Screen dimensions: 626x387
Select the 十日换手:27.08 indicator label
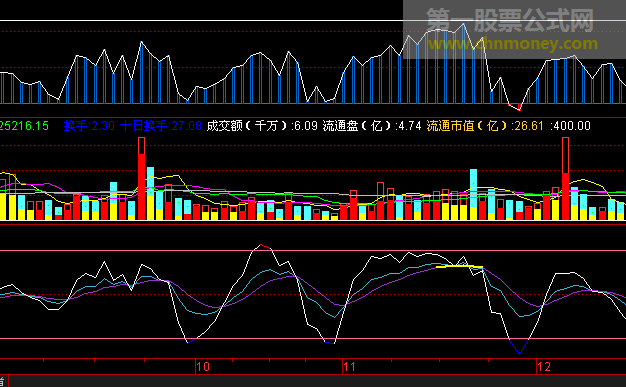(x=161, y=126)
